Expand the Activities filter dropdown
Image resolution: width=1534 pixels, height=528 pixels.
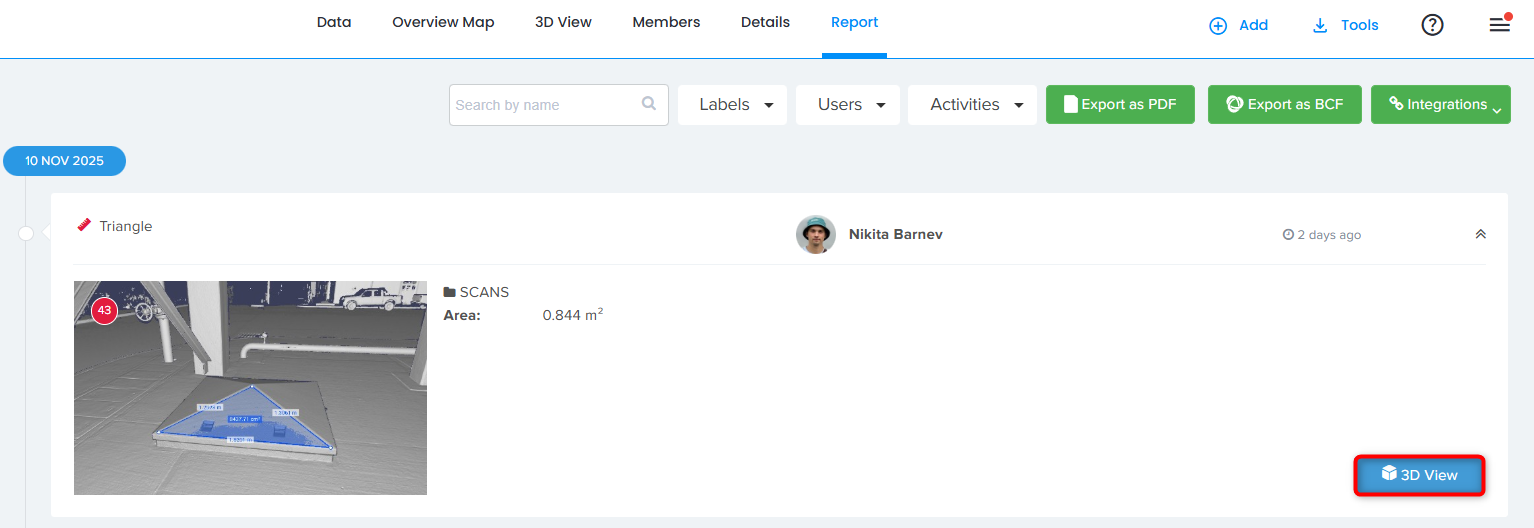(972, 105)
